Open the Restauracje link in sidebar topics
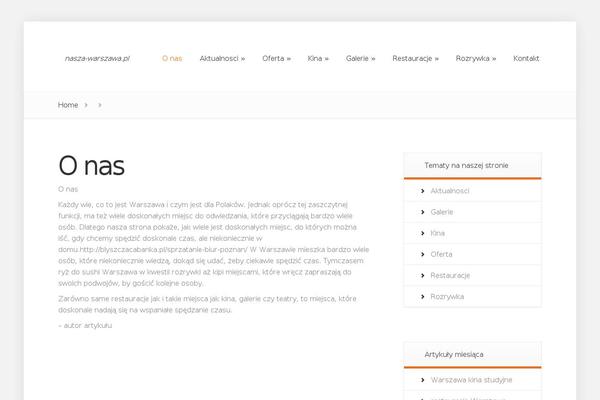The width and height of the screenshot is (600, 400). (x=452, y=275)
